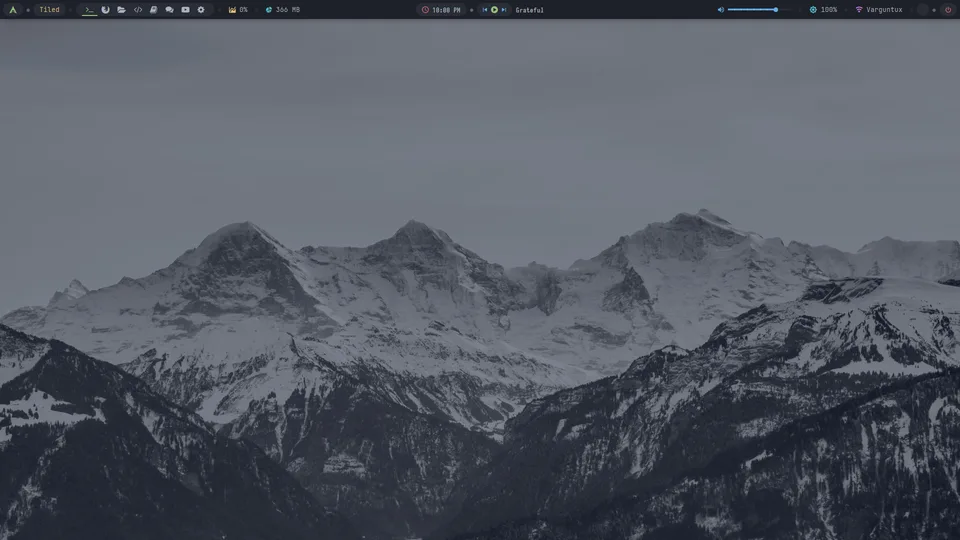This screenshot has height=540, width=960.
Task: Click the CPU 0% reading
Action: pos(244,10)
